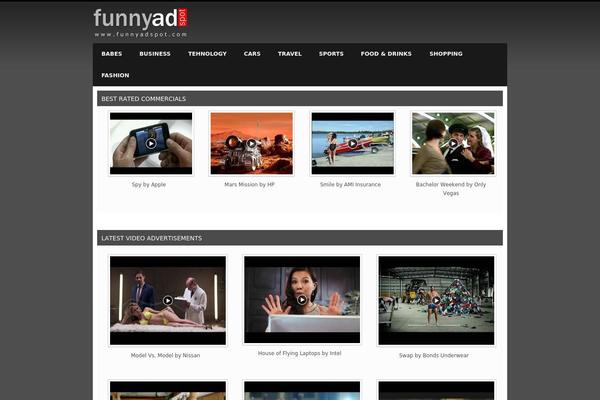Screen dimensions: 600x400
Task: Open the Model Vs. Model by Nissan link
Action: point(165,355)
